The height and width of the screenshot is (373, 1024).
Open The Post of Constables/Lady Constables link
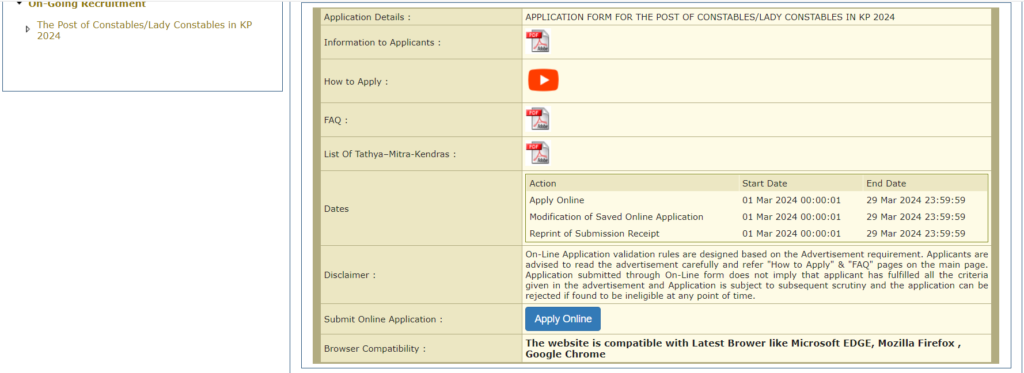point(144,30)
